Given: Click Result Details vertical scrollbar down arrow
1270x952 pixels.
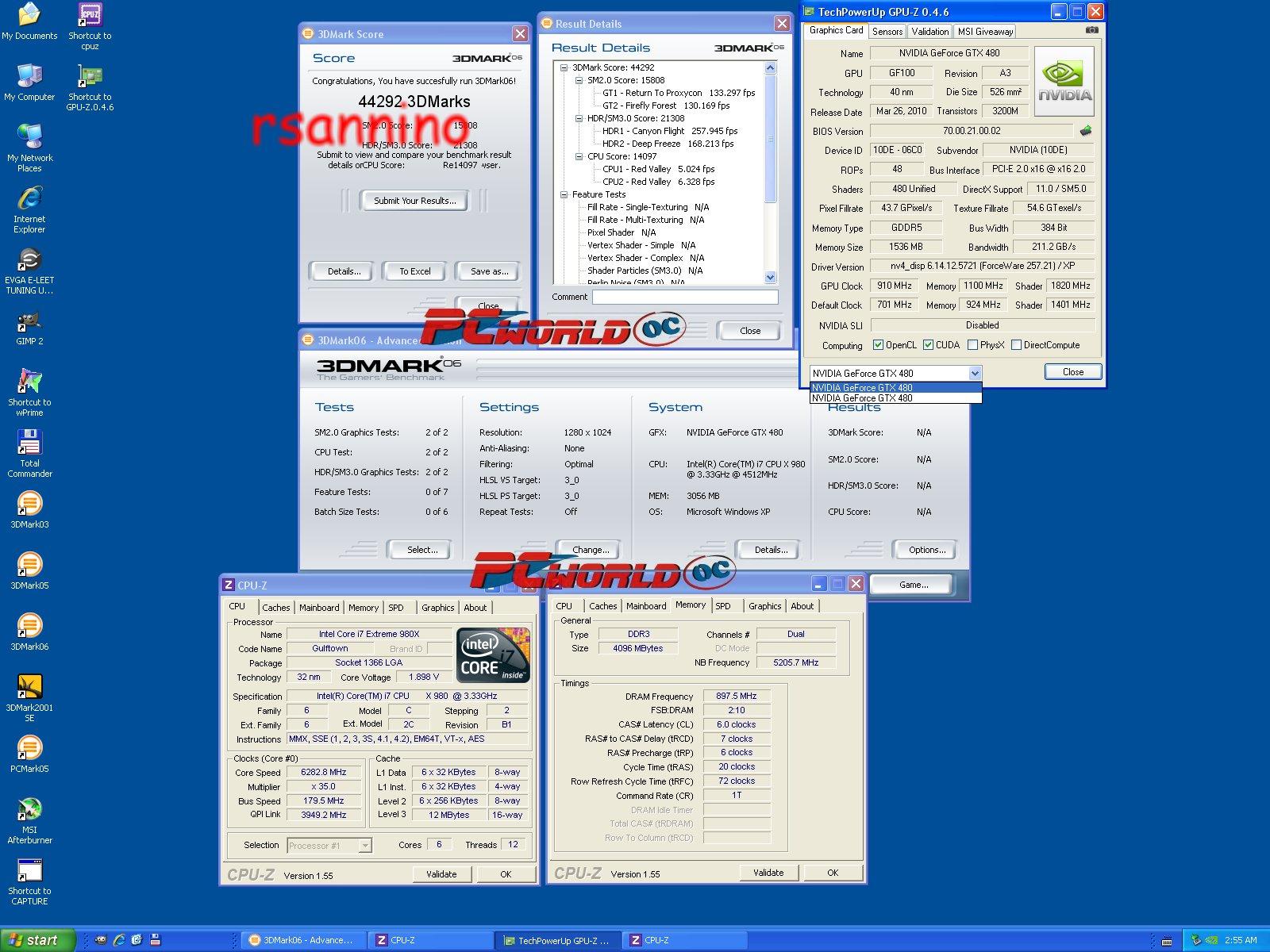Looking at the screenshot, I should point(770,278).
